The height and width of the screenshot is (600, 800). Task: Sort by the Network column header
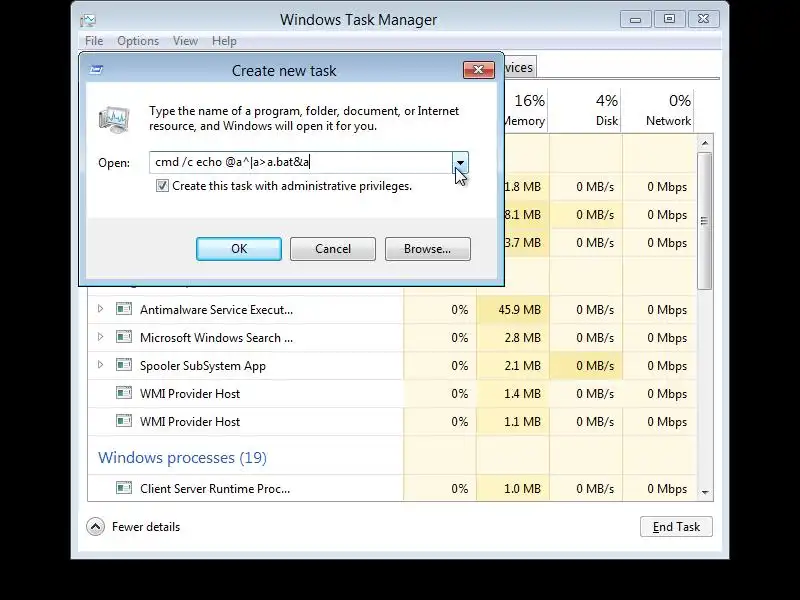[658, 111]
